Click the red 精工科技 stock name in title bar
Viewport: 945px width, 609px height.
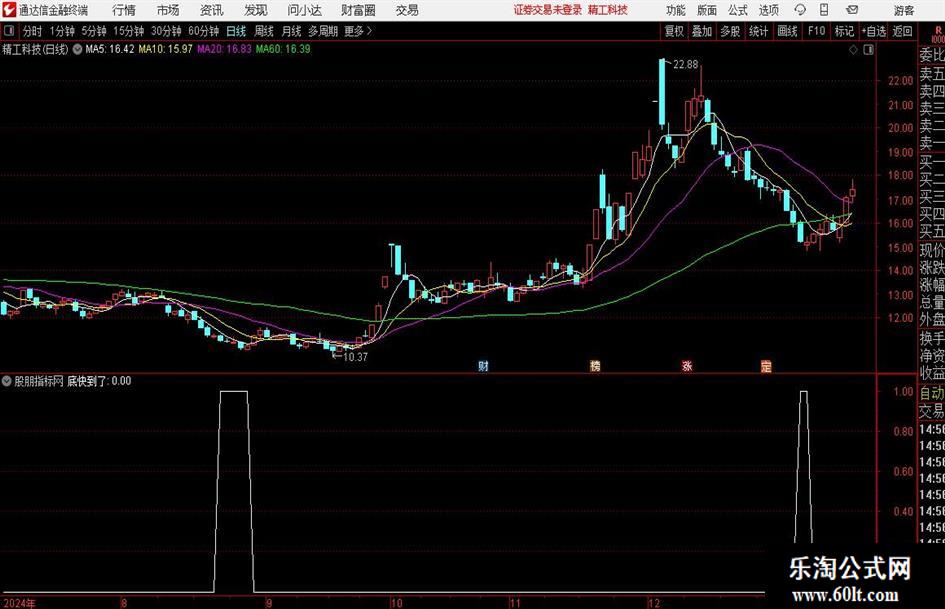(608, 10)
